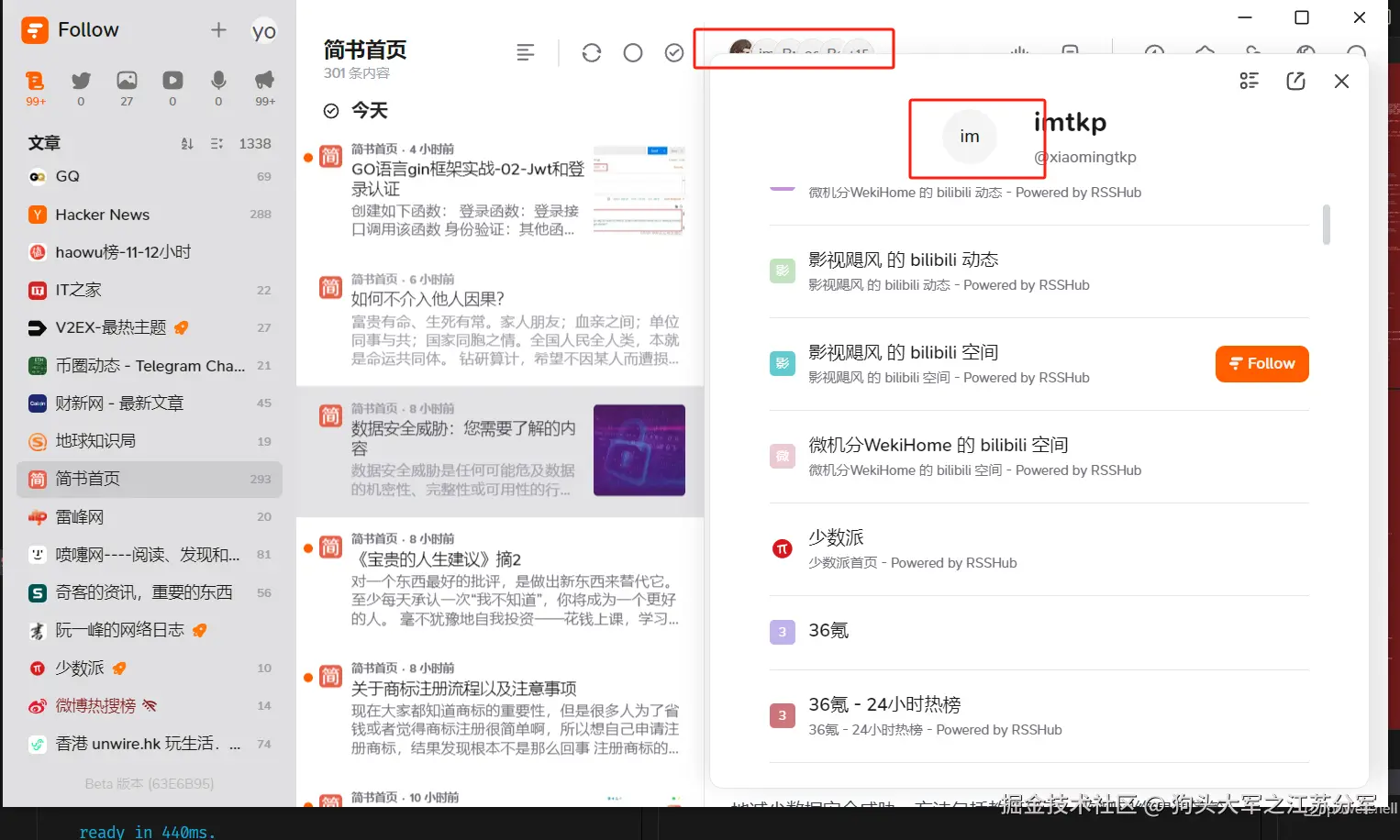Open article 如何不介入他人因果?

click(x=500, y=321)
